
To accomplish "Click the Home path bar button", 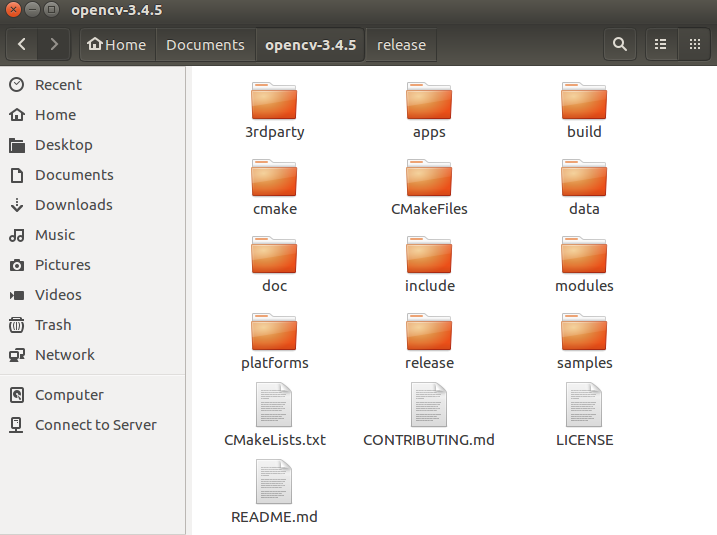I will pyautogui.click(x=118, y=44).
